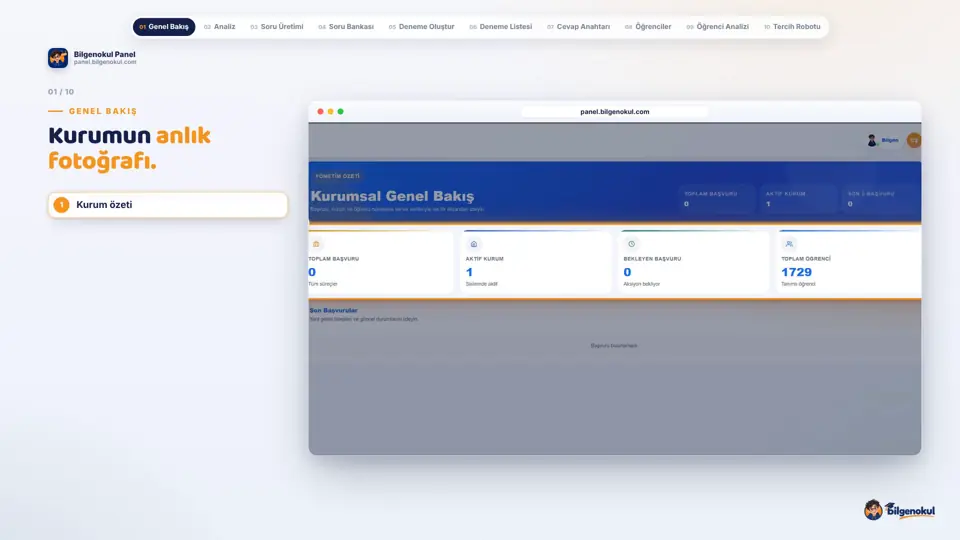Image resolution: width=960 pixels, height=540 pixels.
Task: Click the Toplam Öğrenci people icon
Action: pyautogui.click(x=789, y=244)
